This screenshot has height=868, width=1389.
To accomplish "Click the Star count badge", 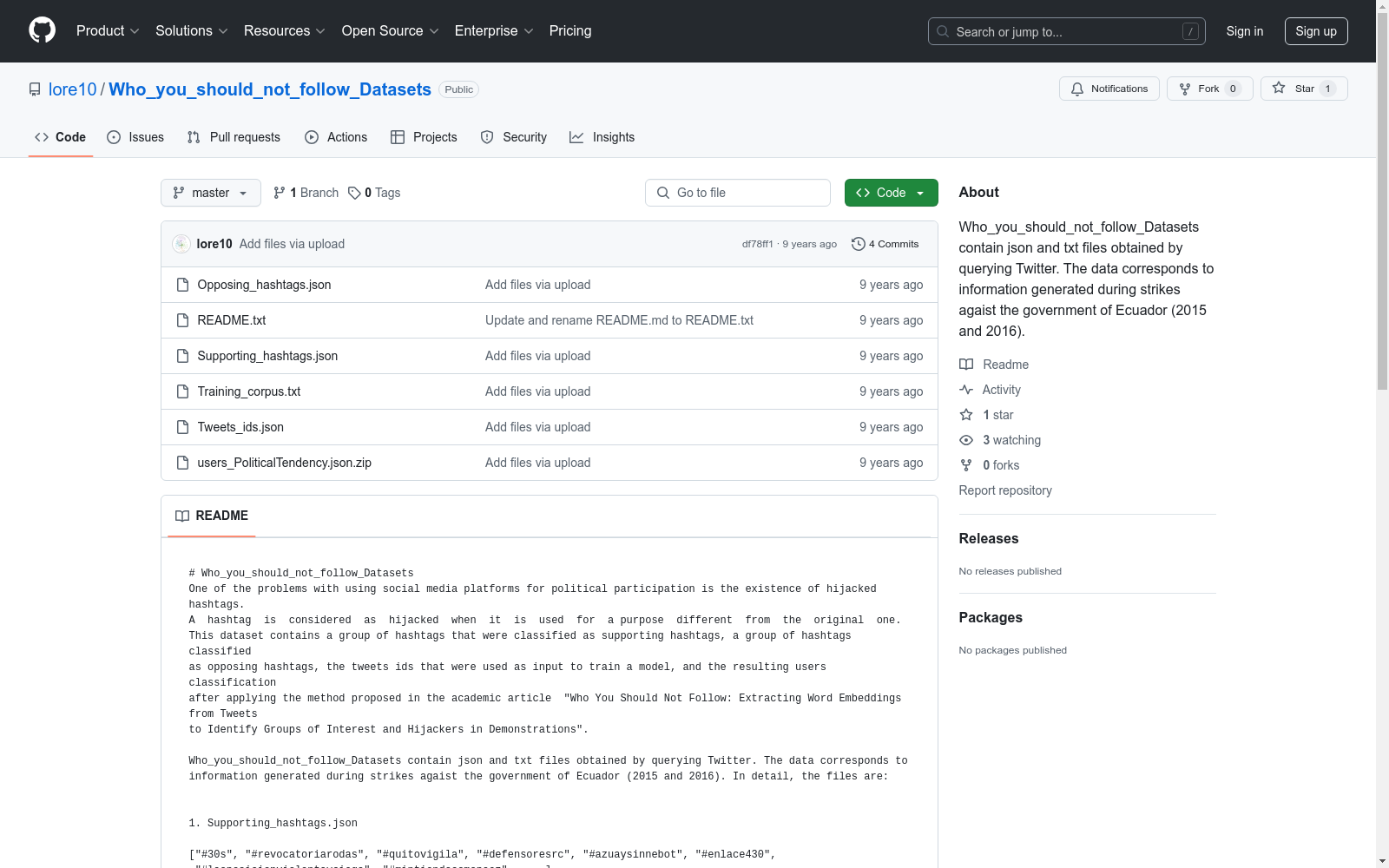I will (1327, 89).
